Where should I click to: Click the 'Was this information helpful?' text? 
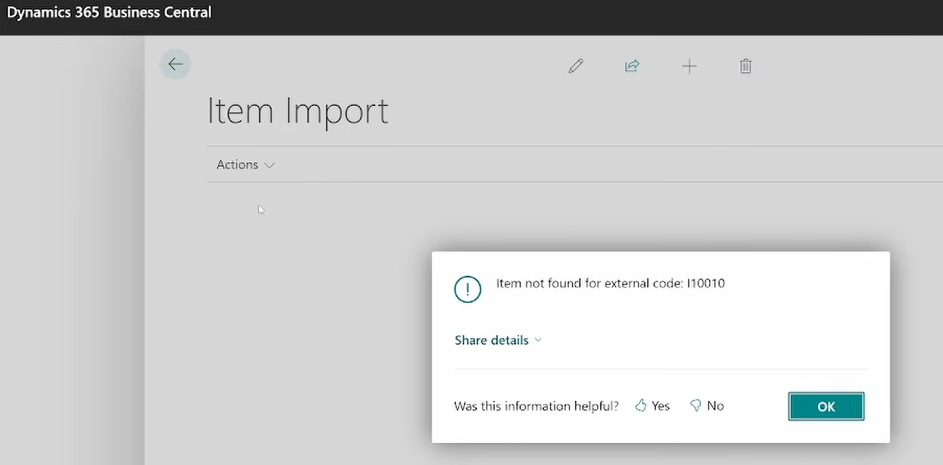536,407
